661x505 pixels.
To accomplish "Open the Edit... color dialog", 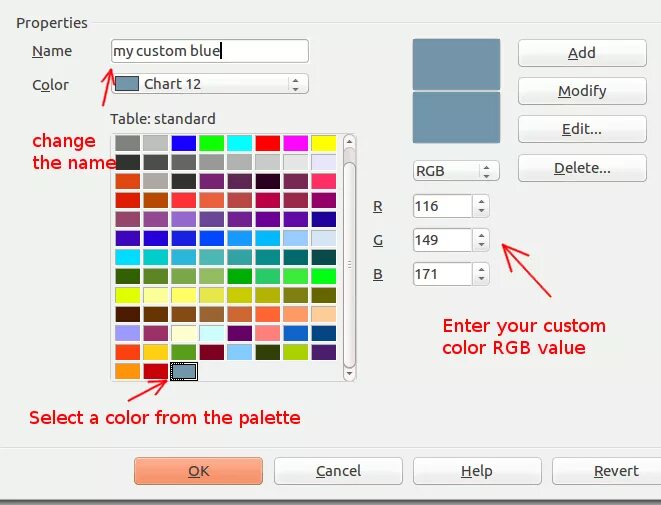I will (582, 129).
